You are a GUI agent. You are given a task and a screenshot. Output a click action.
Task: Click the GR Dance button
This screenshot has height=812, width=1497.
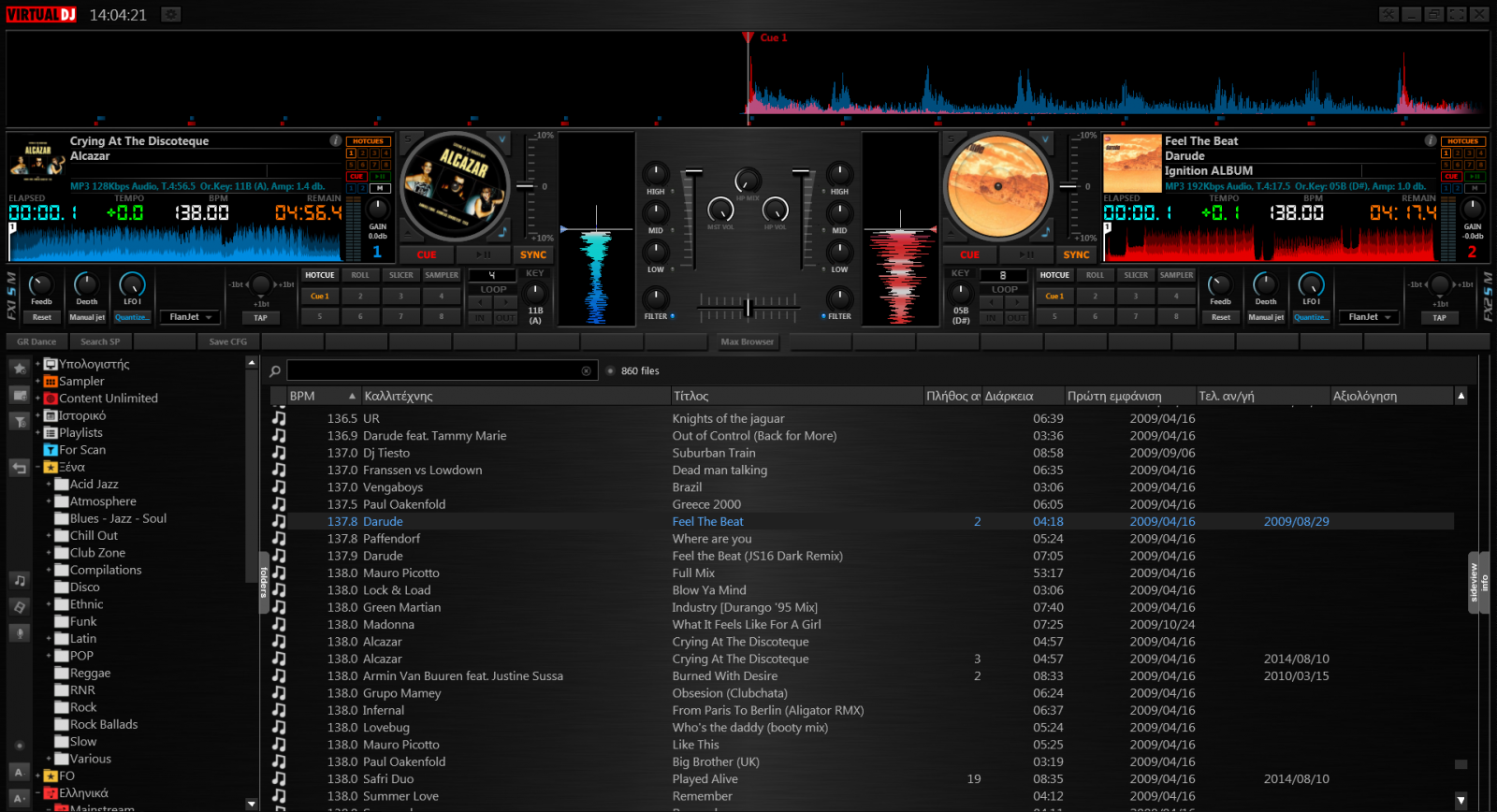point(36,341)
